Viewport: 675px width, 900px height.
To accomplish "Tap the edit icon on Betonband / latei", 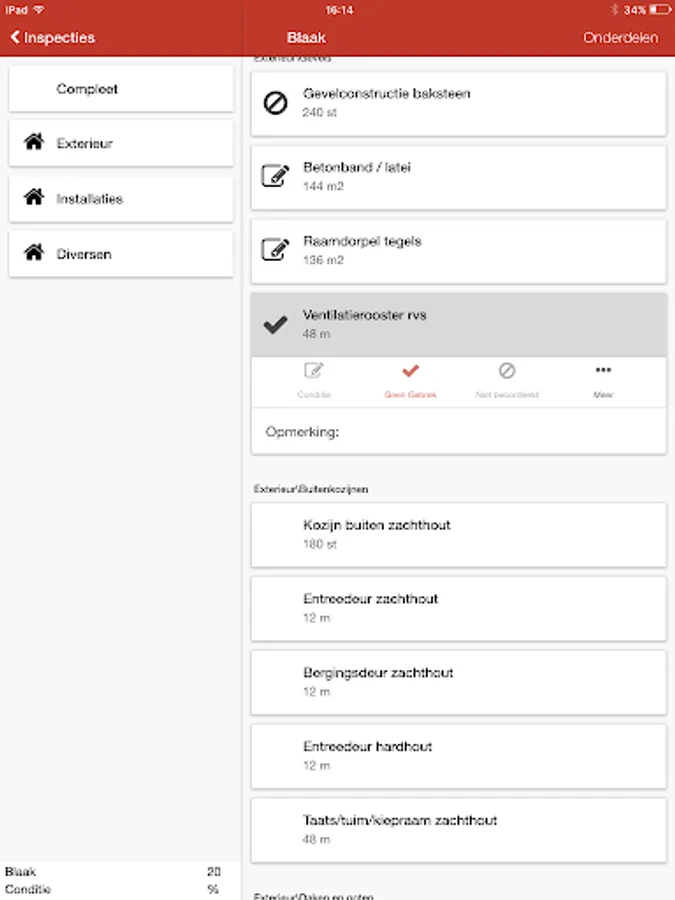I will coord(275,176).
